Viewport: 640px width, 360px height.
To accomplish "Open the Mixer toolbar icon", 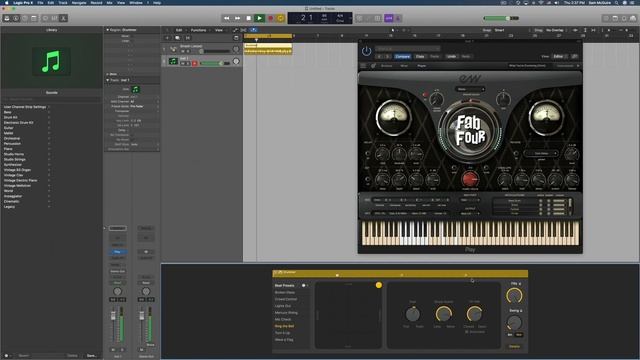I will click(54, 18).
